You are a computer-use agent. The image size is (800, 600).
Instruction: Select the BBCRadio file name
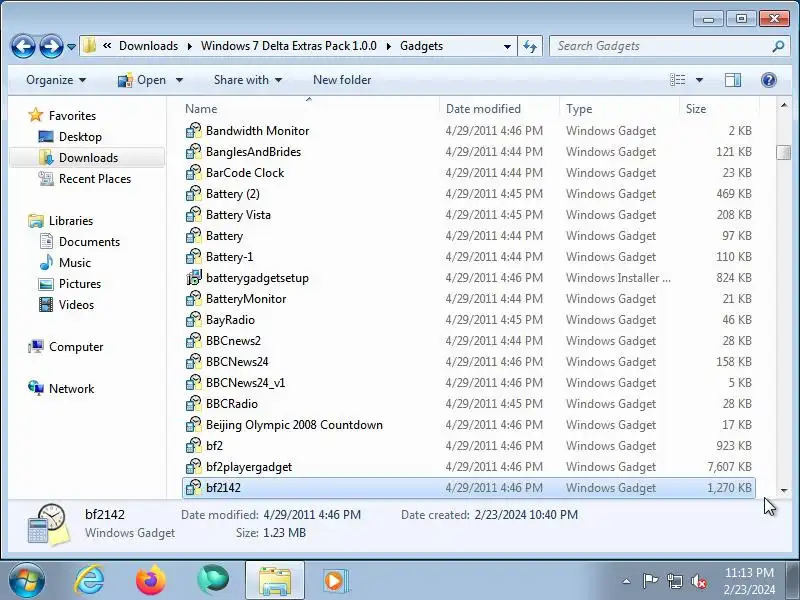coord(232,404)
